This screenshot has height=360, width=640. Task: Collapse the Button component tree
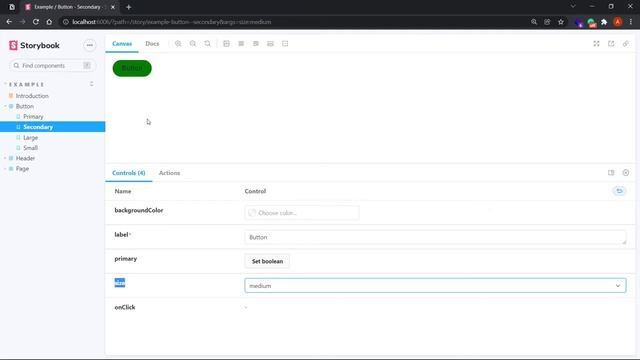click(24, 106)
